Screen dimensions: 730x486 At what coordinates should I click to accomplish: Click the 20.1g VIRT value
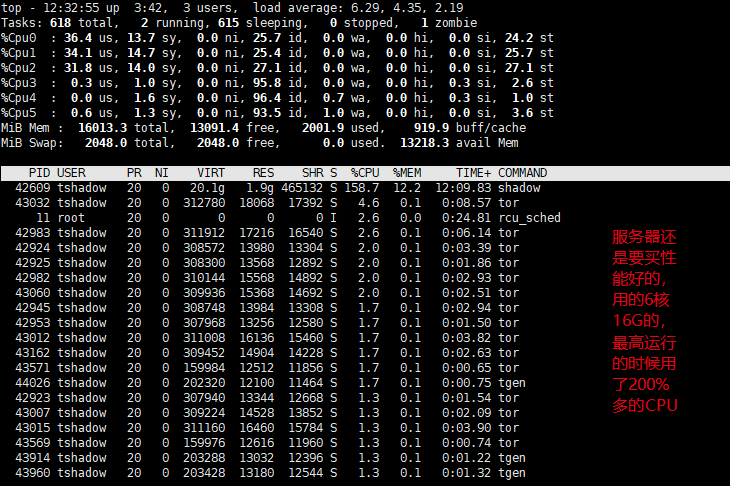[x=207, y=188]
